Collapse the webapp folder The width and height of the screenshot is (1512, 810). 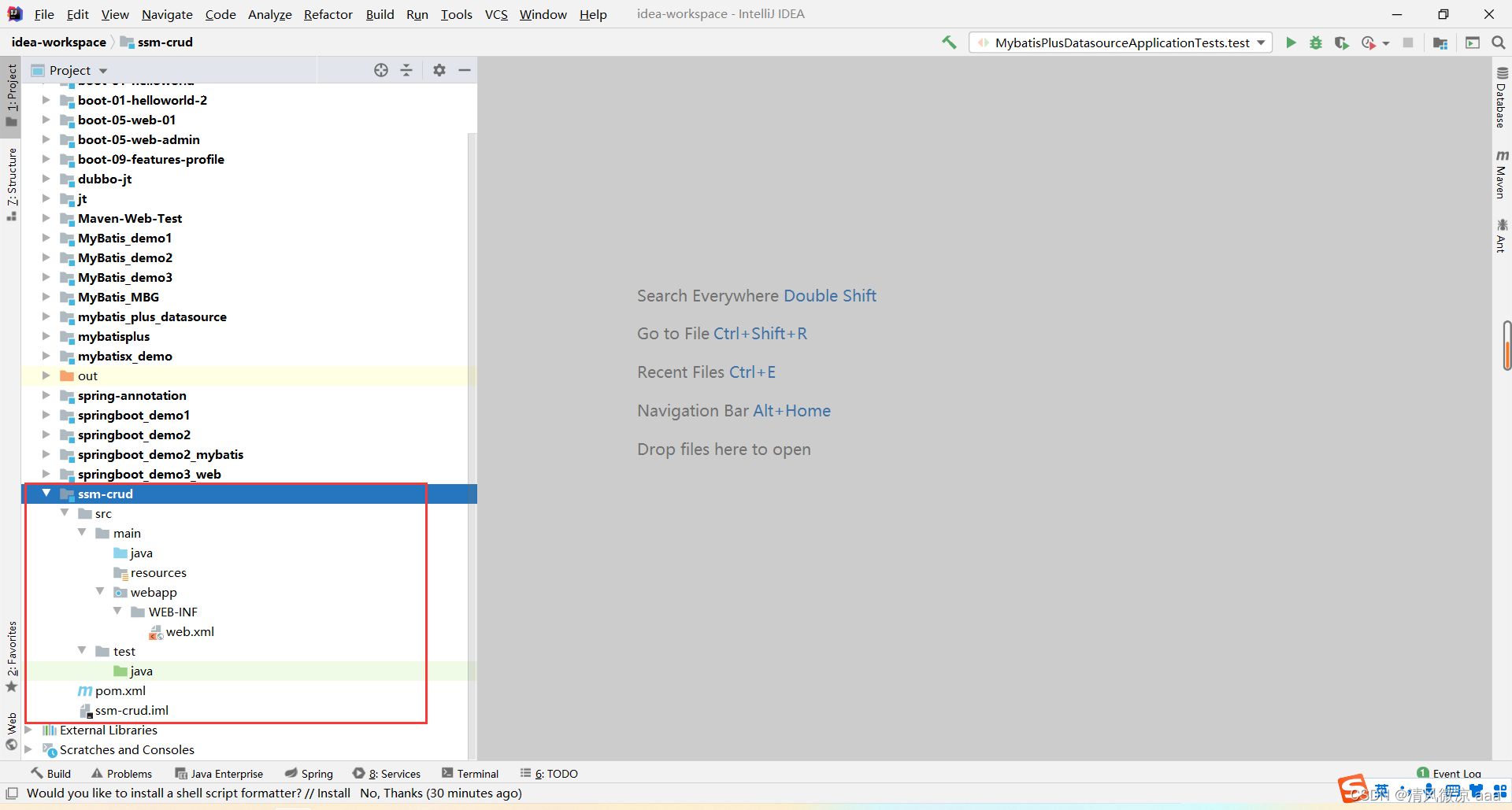click(x=100, y=592)
